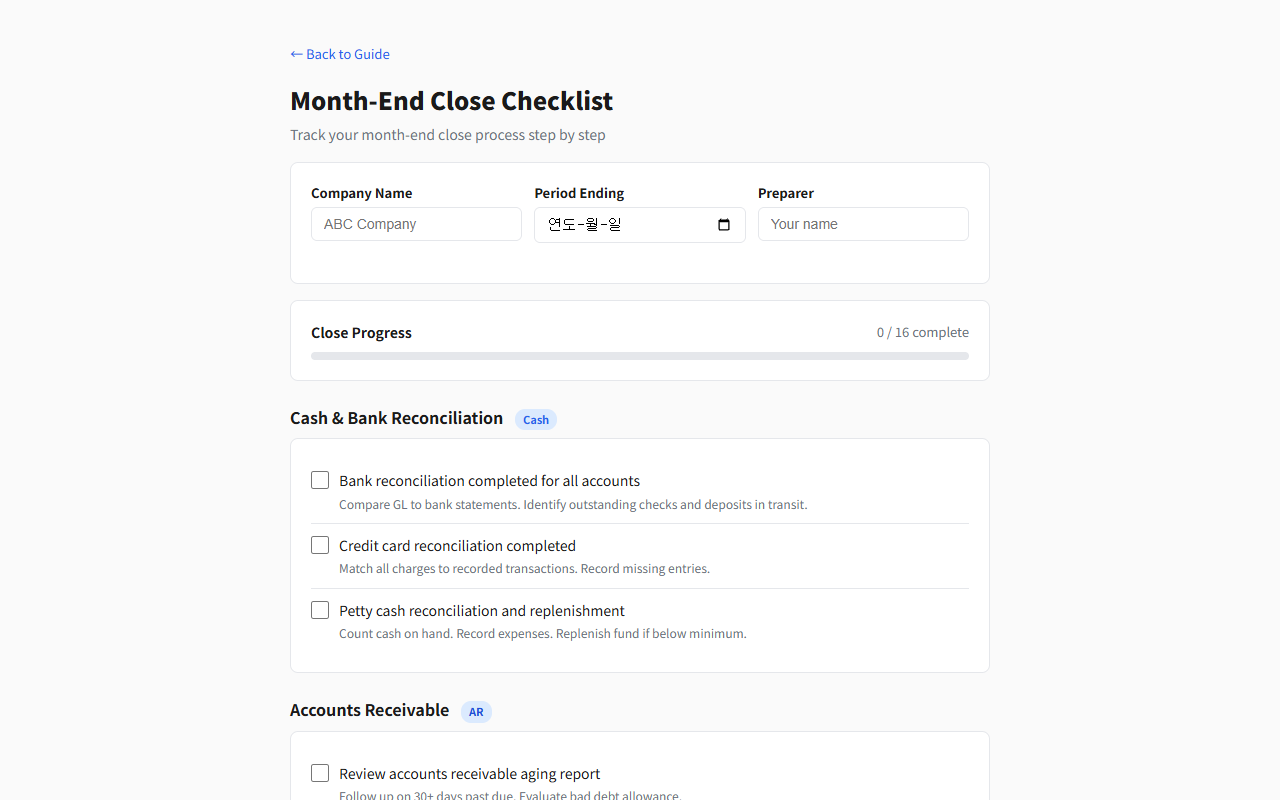Click the Accounts Receivable section heading

[369, 710]
